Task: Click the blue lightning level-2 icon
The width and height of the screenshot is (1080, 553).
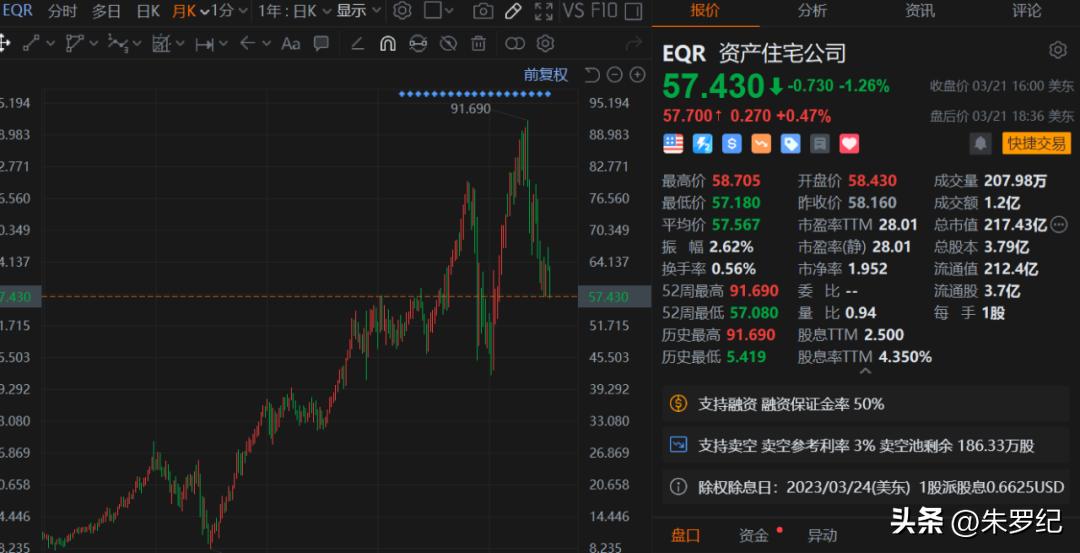Action: tap(703, 143)
